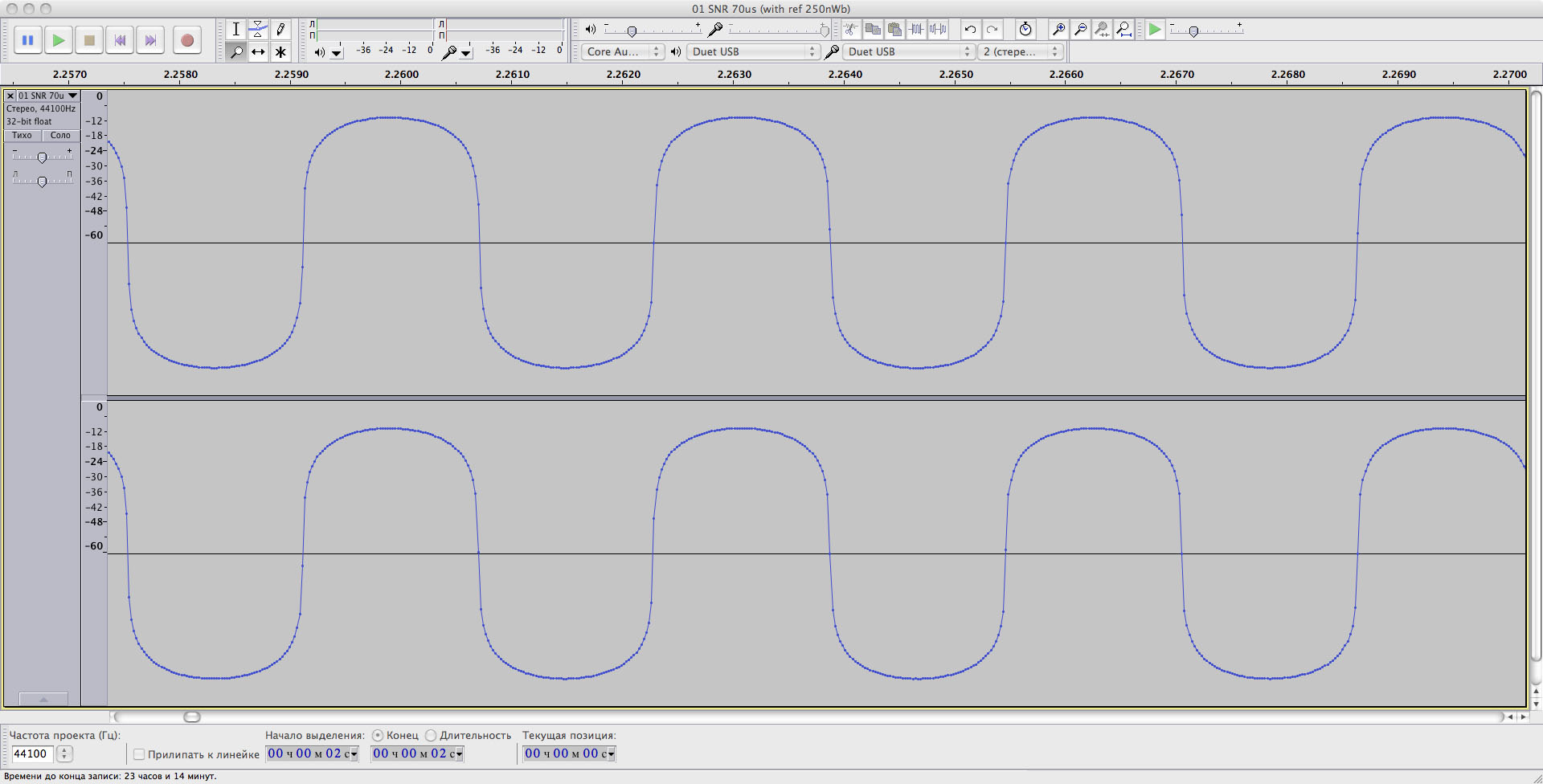Click the Cut scissors icon

[x=850, y=30]
